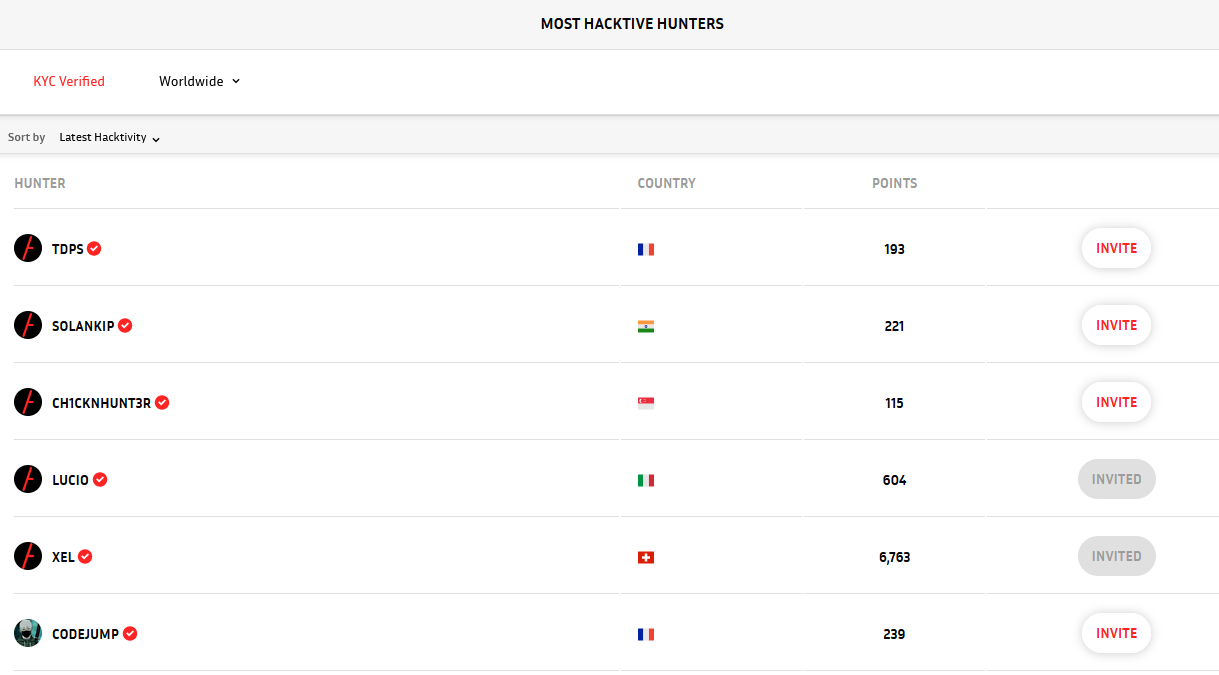Click CH1CKNHUNT3R's red verified checkmark
The width and height of the screenshot is (1219, 675).
coord(162,403)
